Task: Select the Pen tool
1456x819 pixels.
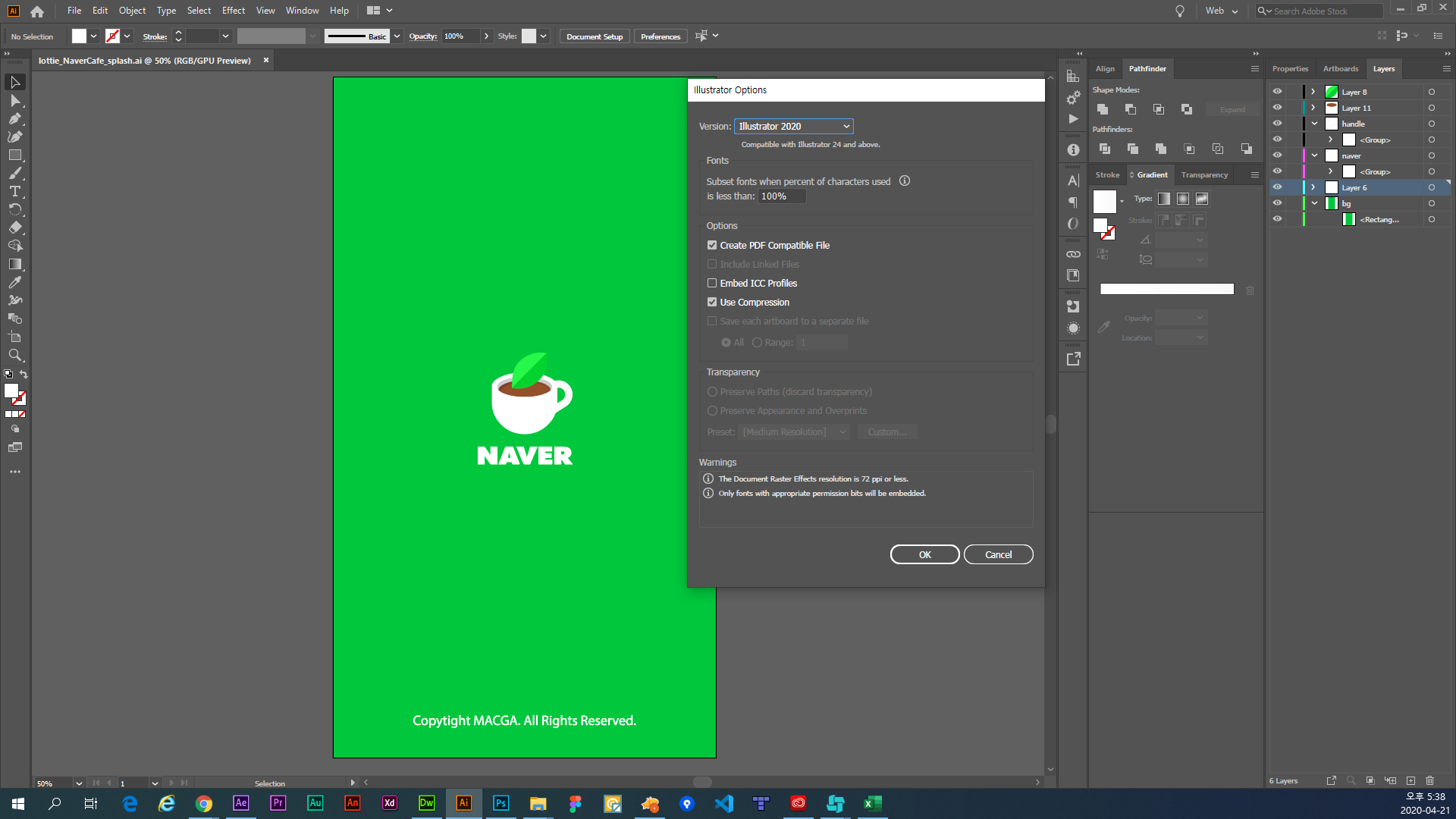Action: coord(14,118)
